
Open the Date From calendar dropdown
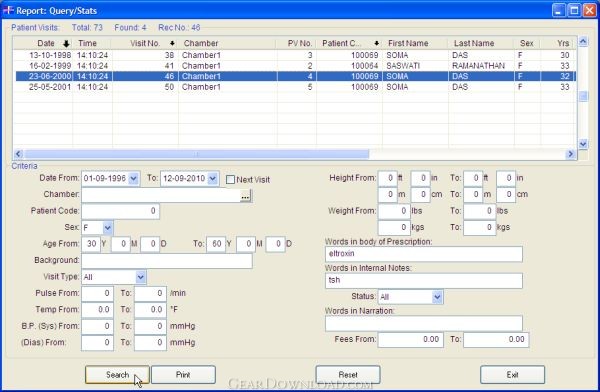point(133,178)
